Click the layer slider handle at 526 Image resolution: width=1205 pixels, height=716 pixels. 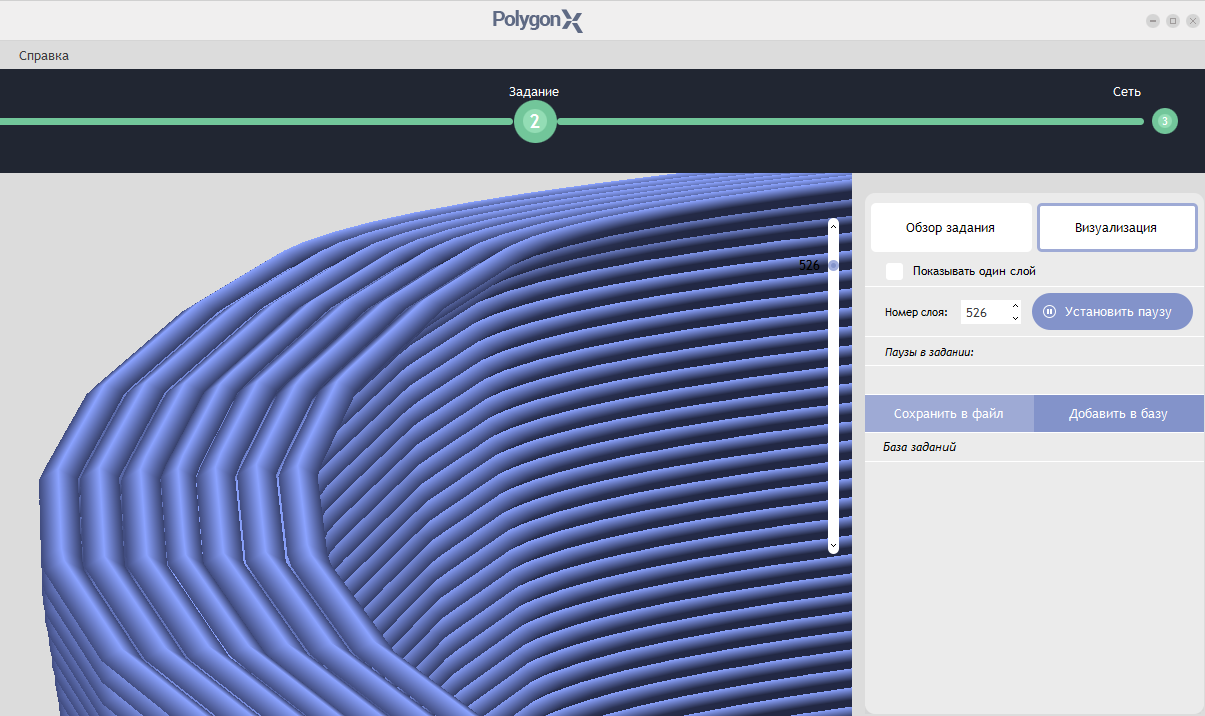pos(833,266)
